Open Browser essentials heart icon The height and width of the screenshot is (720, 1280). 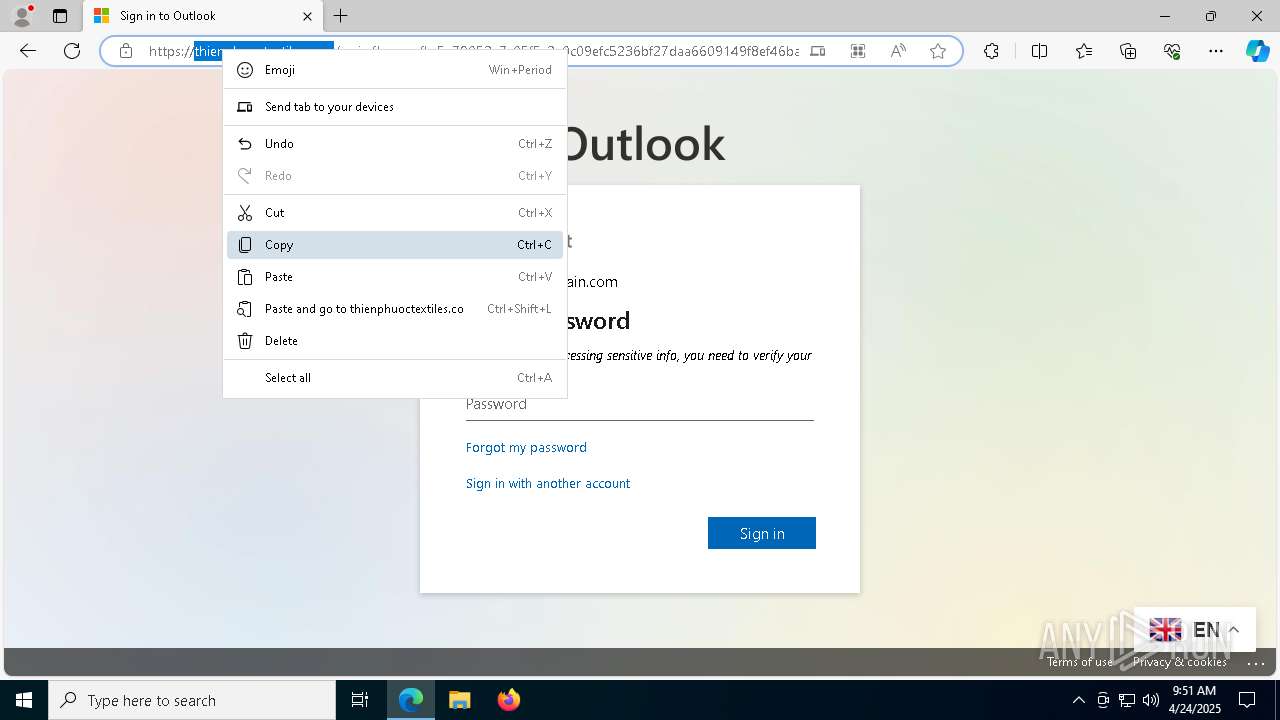(x=1172, y=51)
